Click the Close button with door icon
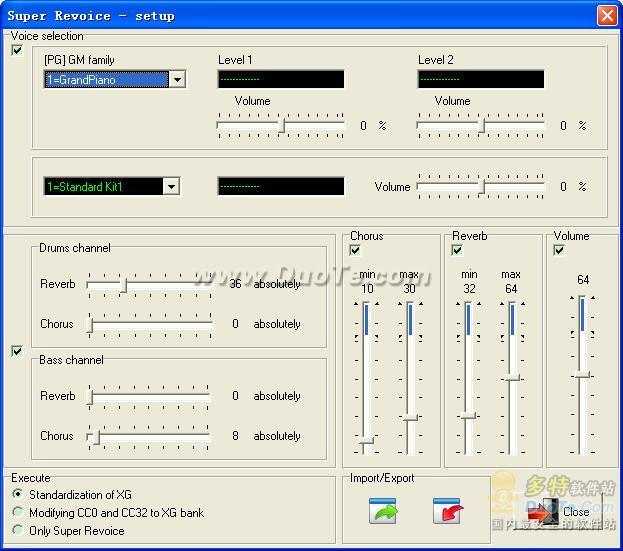The width and height of the screenshot is (623, 551). 558,511
